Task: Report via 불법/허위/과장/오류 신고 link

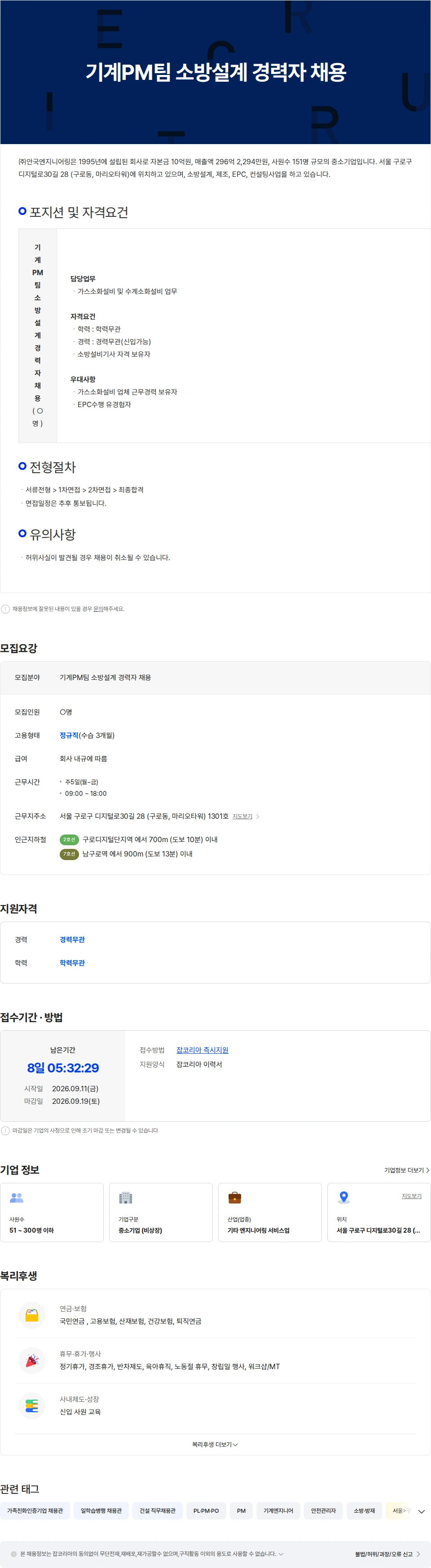Action: coord(387,1554)
